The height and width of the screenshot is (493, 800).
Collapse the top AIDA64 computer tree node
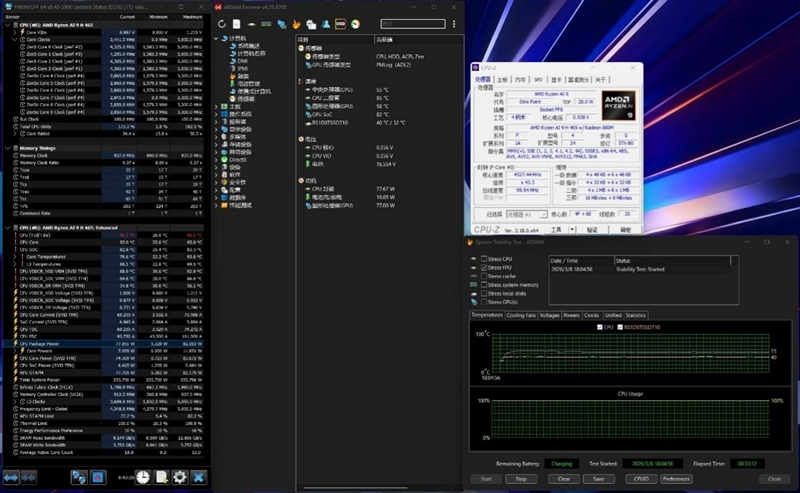click(x=216, y=38)
